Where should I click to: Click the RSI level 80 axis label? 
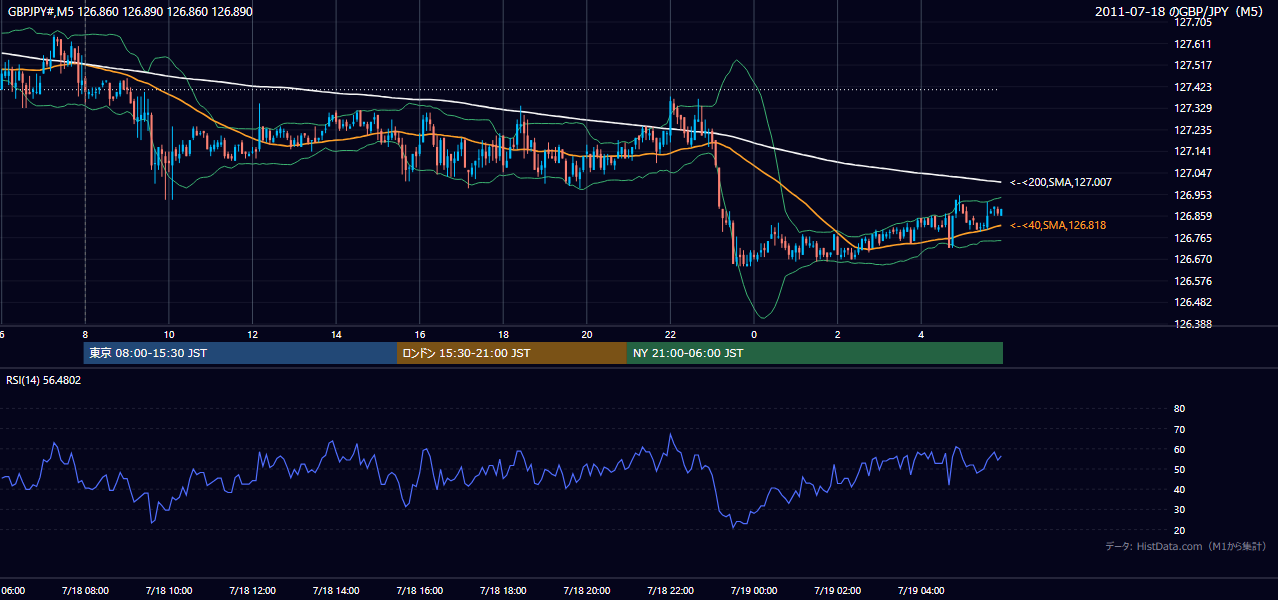(x=1179, y=409)
